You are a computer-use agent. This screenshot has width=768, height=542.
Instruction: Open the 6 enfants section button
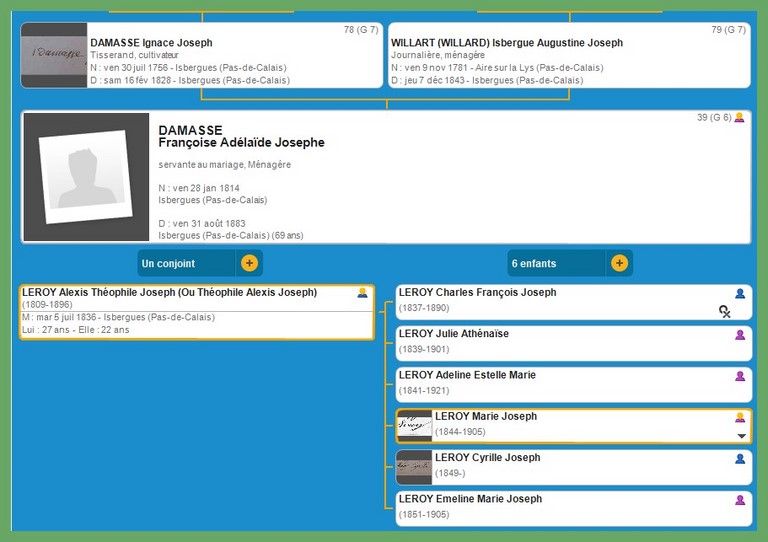tap(557, 264)
